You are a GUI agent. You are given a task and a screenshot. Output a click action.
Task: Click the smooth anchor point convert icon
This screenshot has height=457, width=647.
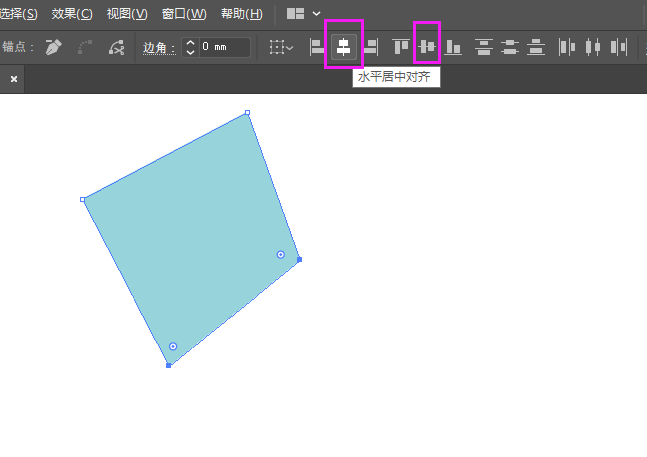[85, 47]
